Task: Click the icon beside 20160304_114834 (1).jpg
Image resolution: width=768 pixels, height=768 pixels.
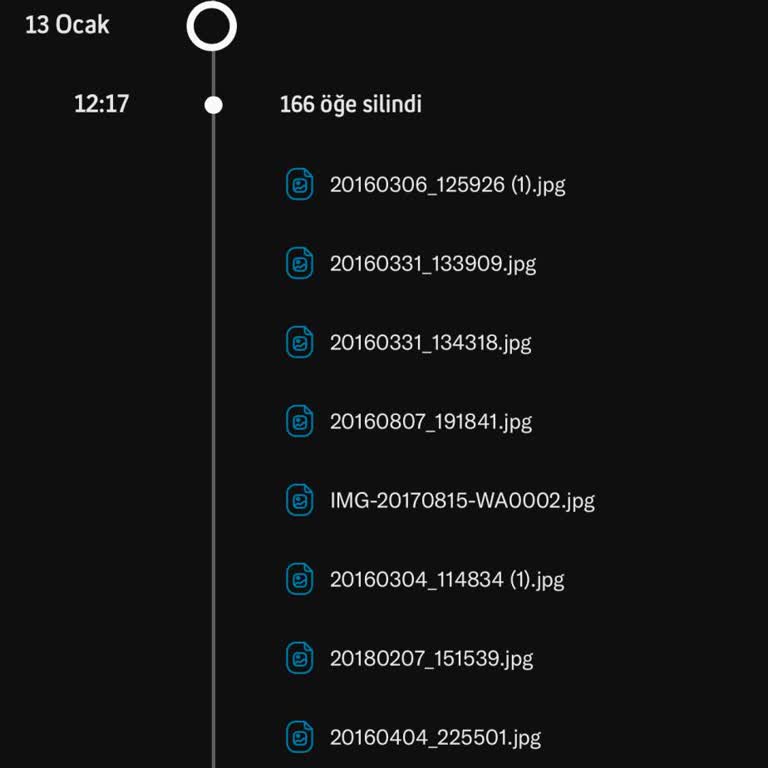Action: tap(299, 579)
